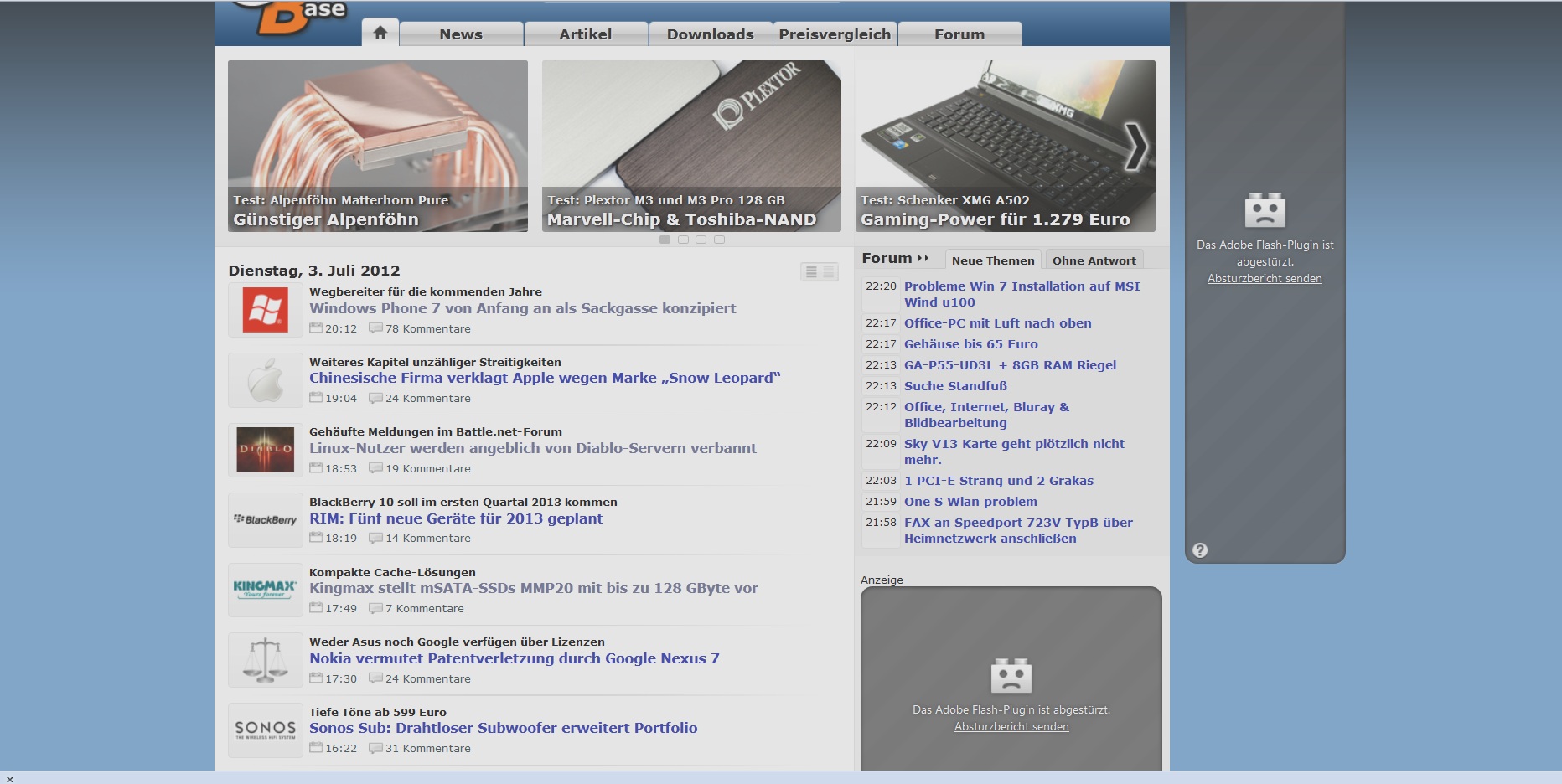
Task: Open thread Suche Standfuß
Action: (955, 386)
